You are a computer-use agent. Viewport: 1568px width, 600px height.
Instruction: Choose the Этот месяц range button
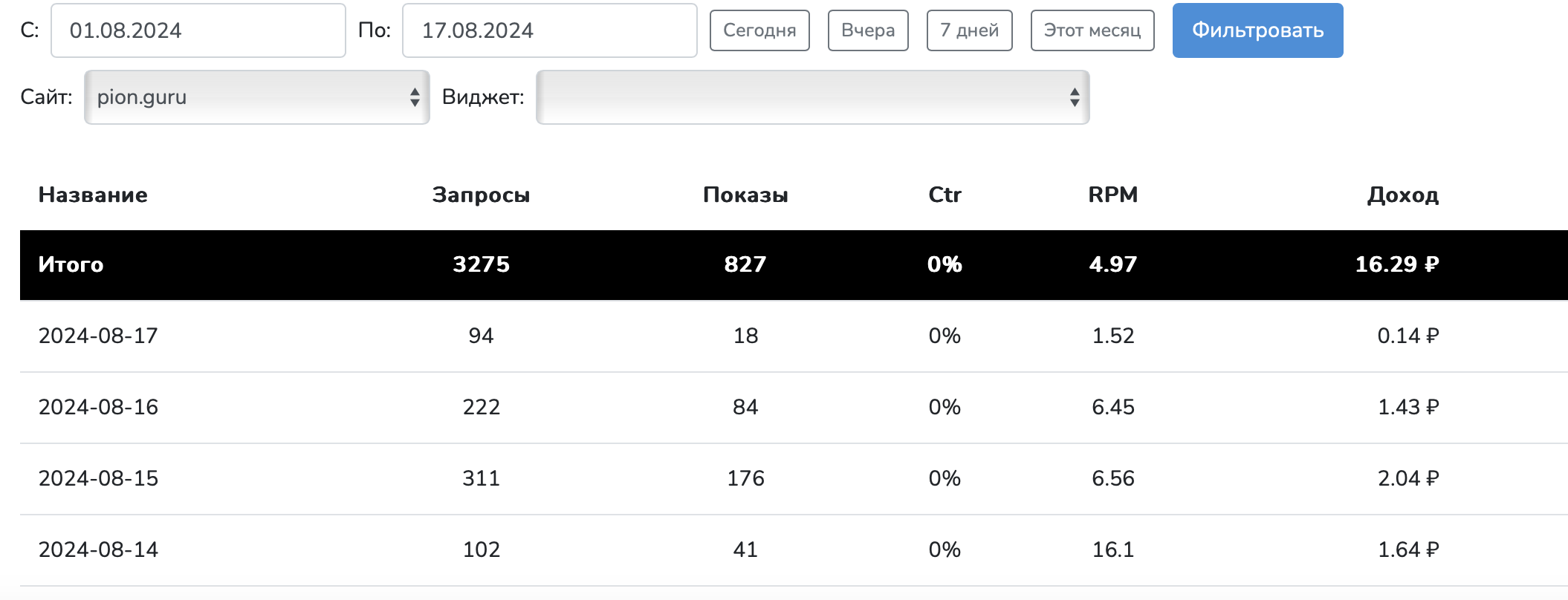[x=1092, y=30]
